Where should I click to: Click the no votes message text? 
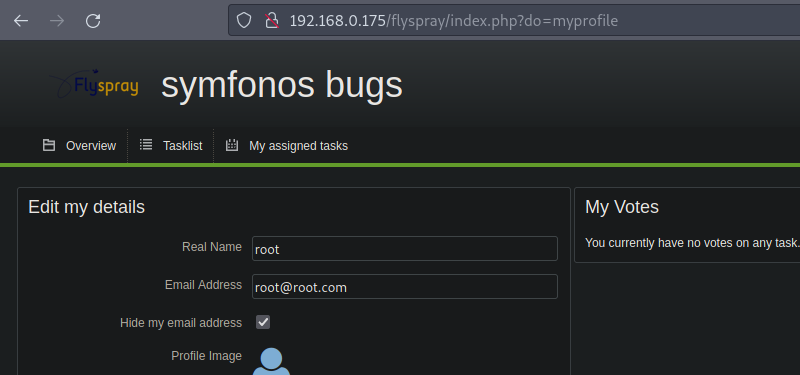point(692,243)
